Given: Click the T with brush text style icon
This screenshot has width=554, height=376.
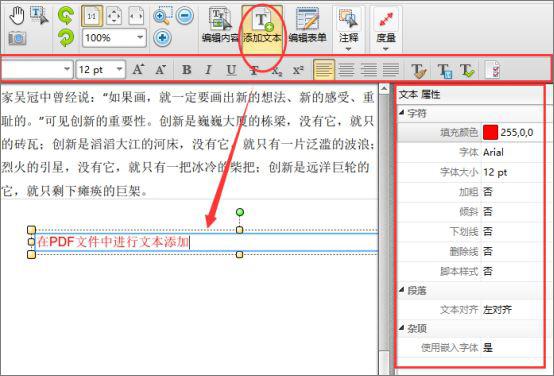Looking at the screenshot, I should pos(419,70).
